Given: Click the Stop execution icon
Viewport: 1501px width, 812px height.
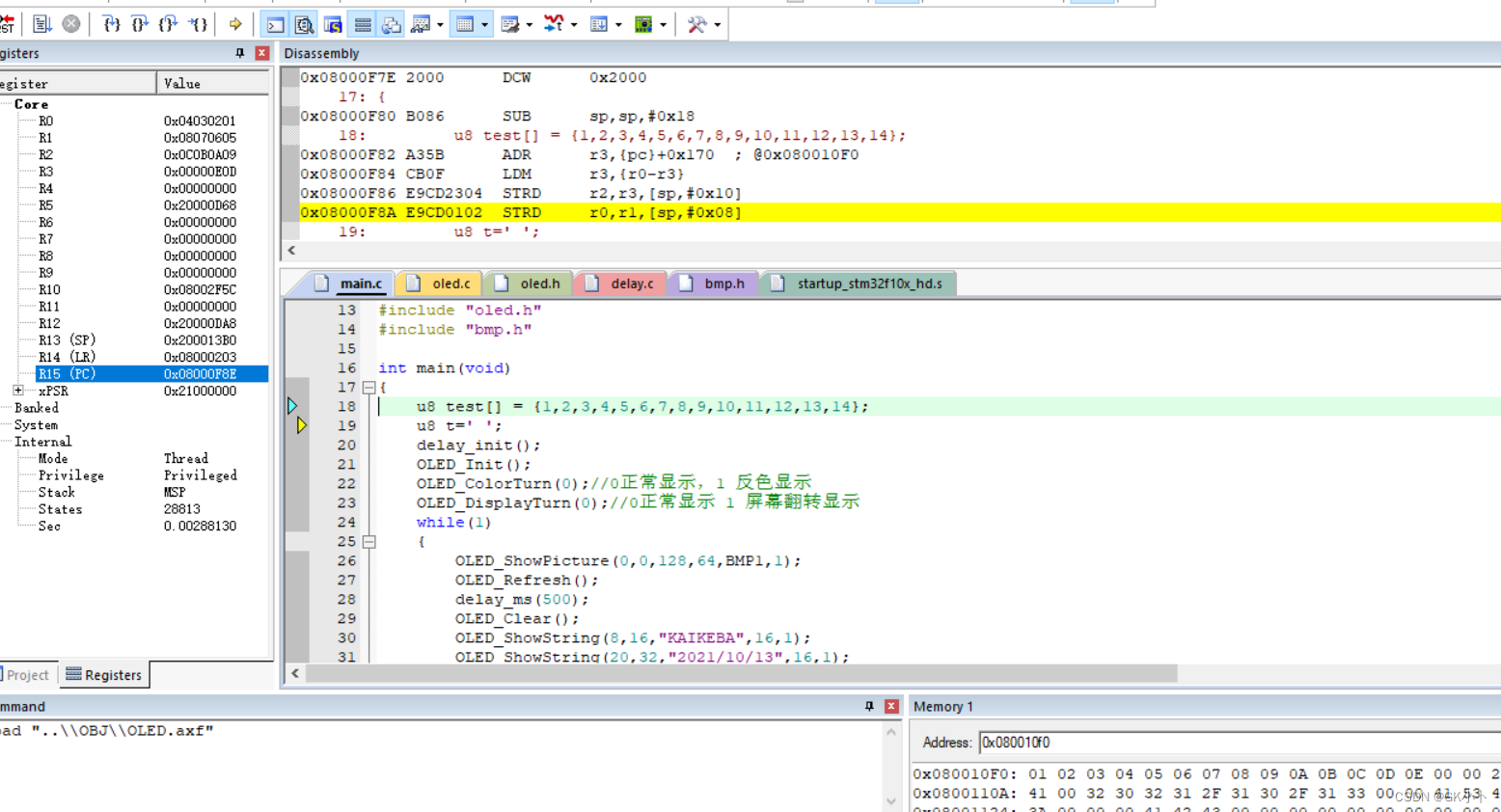Looking at the screenshot, I should 71,23.
